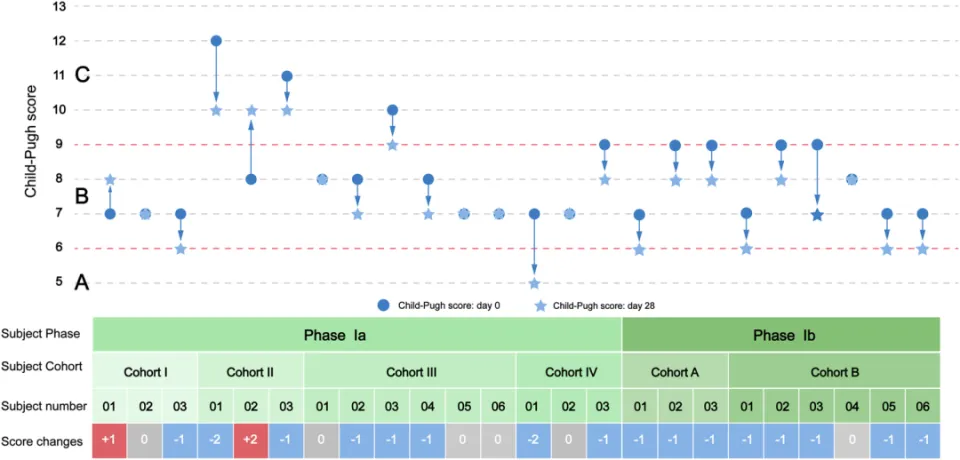Click the class C label on axis

click(82, 76)
